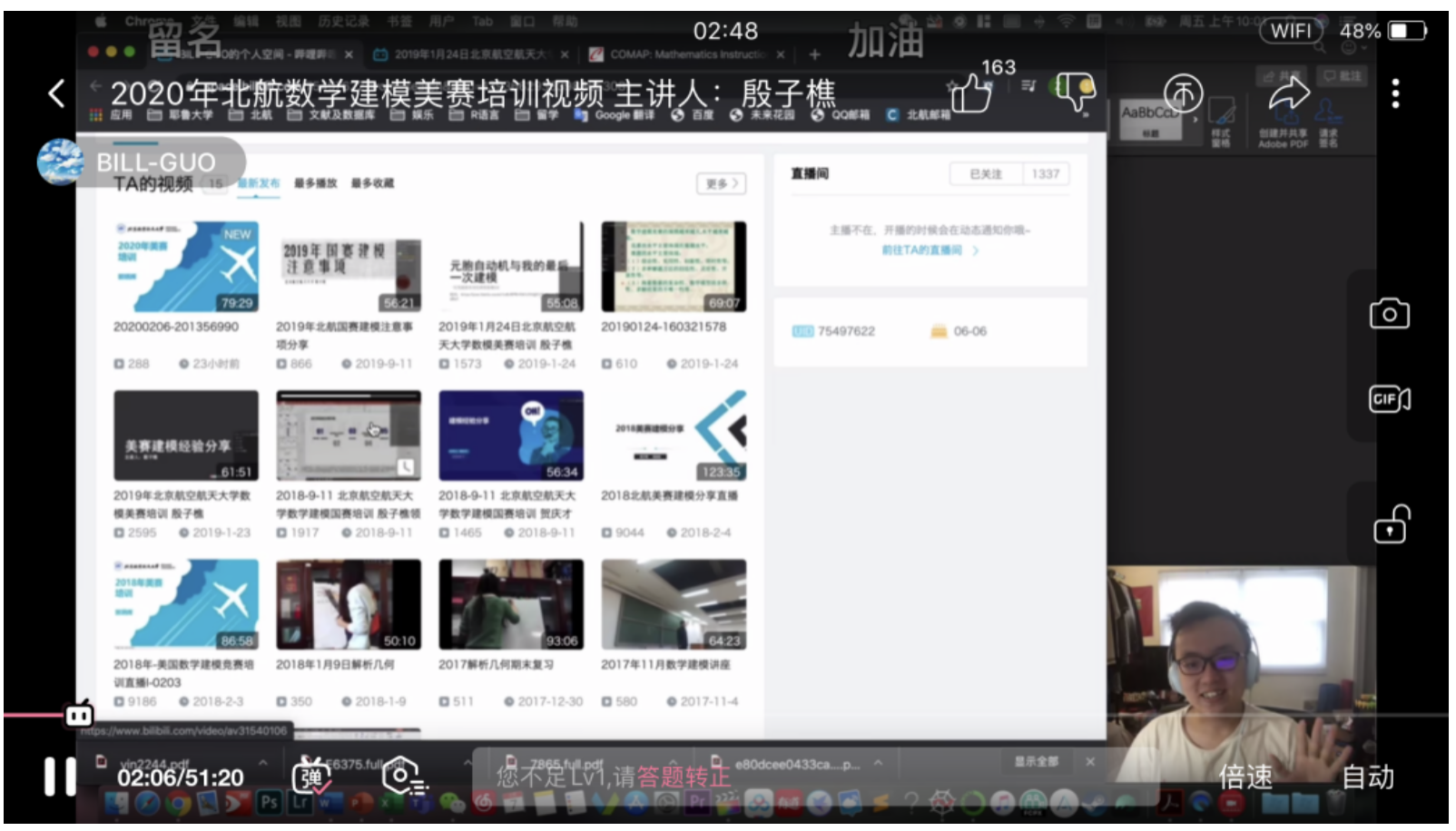Capture a screenshot with the camera icon
1456x831 pixels.
click(1389, 314)
